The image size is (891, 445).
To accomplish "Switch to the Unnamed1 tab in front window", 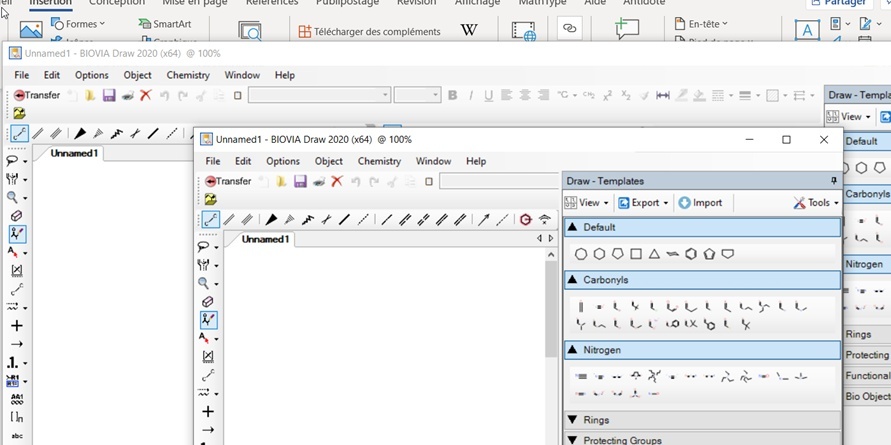I will click(x=265, y=239).
